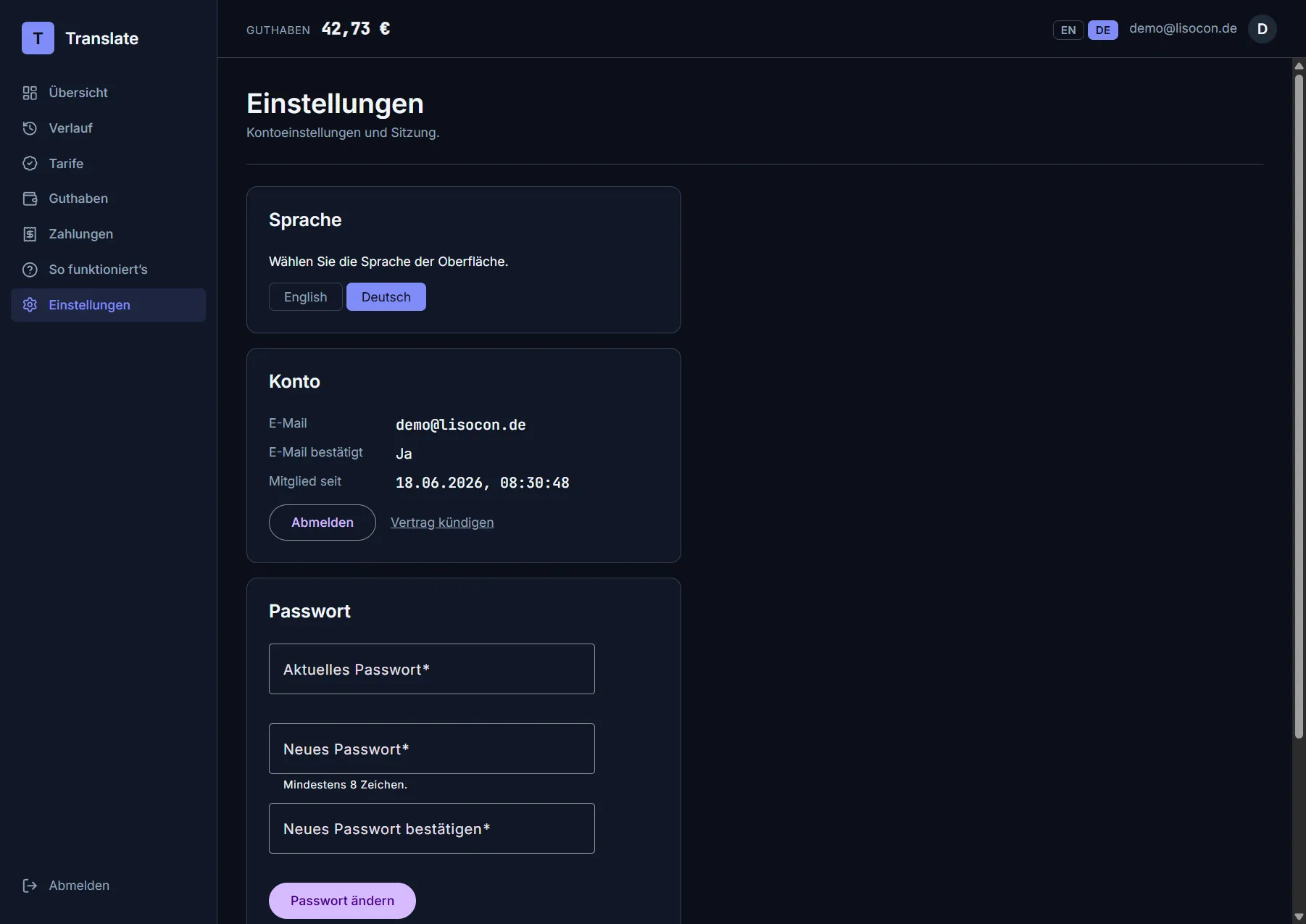Click the Mindestens 8 Zeichen hint
This screenshot has width=1306, height=924.
coord(345,785)
